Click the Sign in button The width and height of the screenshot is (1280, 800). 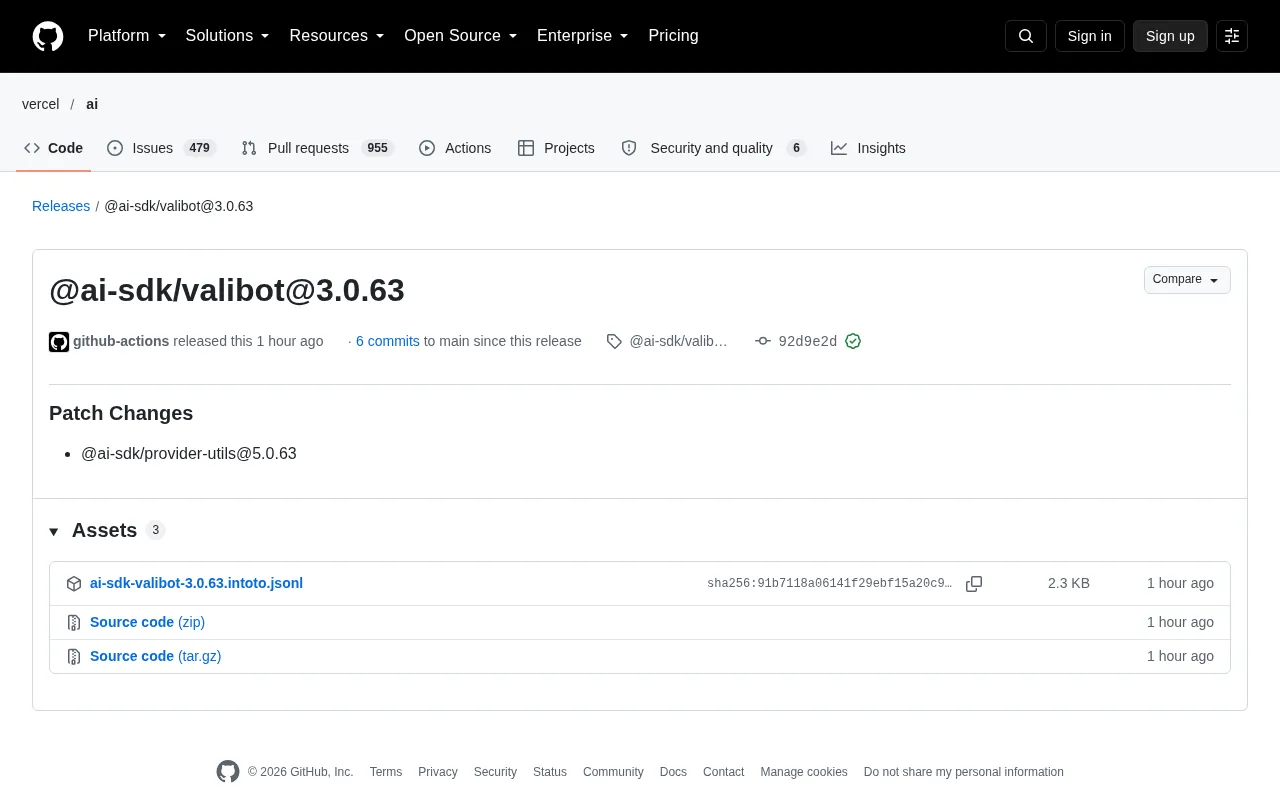[x=1090, y=36]
